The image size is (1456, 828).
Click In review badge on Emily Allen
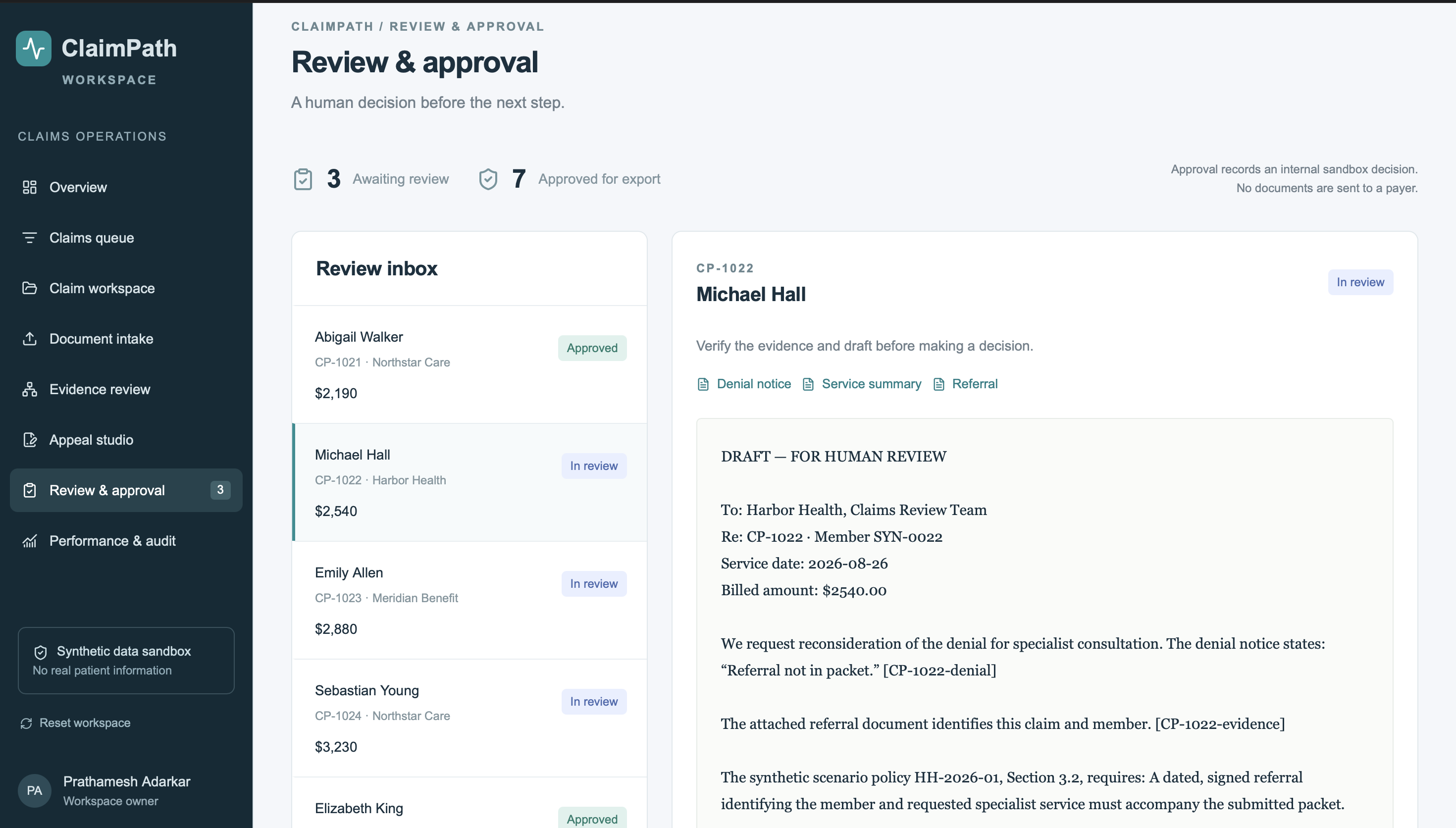click(594, 583)
